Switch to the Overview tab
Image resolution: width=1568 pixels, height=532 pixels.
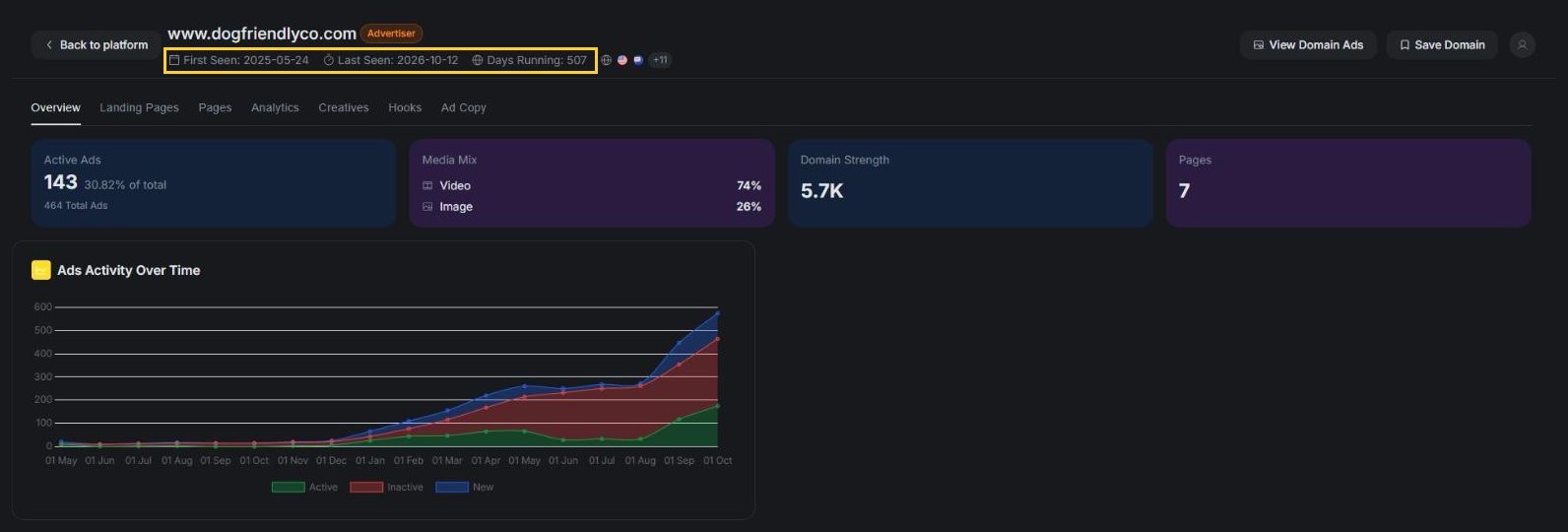pyautogui.click(x=55, y=107)
